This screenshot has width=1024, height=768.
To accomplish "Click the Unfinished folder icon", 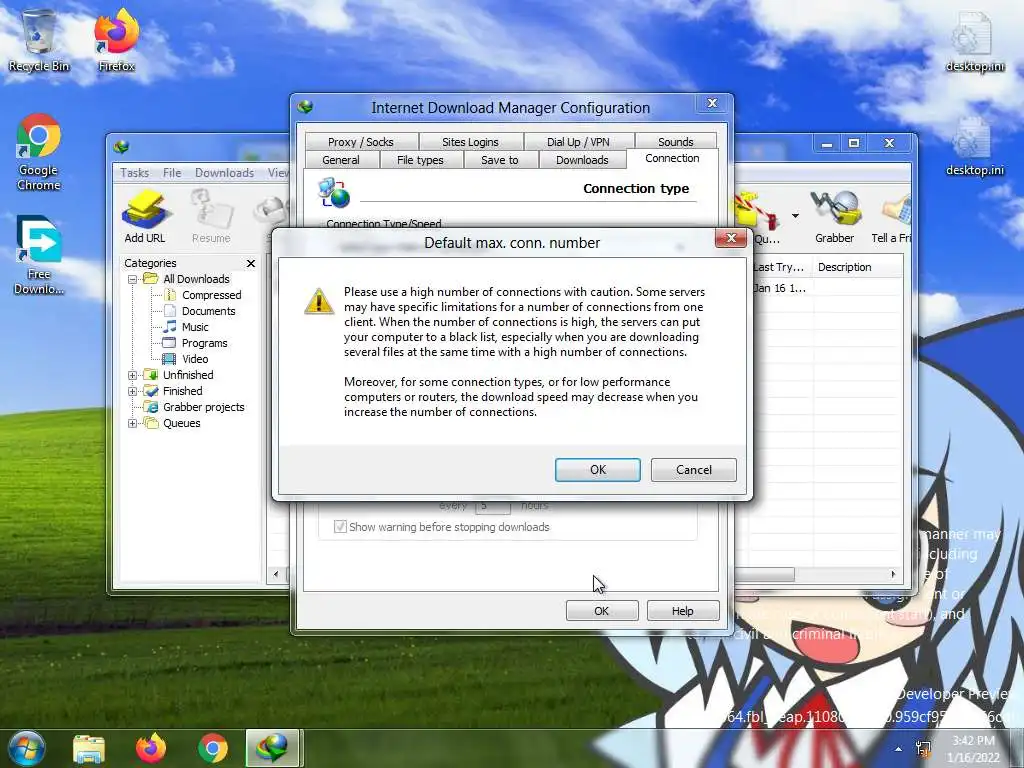I will click(x=151, y=375).
